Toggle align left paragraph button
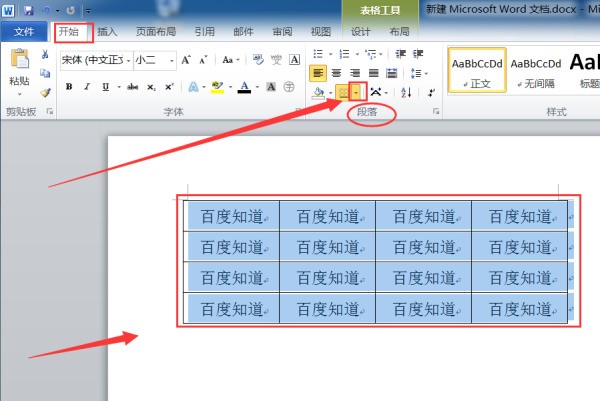This screenshot has width=600, height=401. (318, 73)
